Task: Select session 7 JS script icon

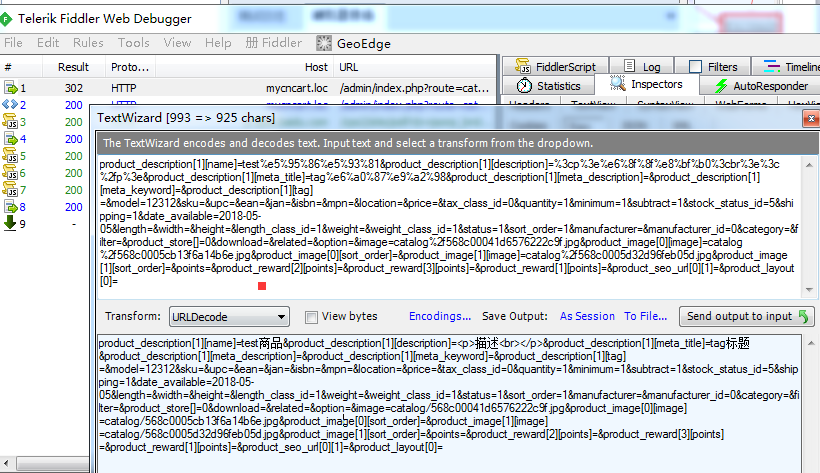Action: click(10, 190)
